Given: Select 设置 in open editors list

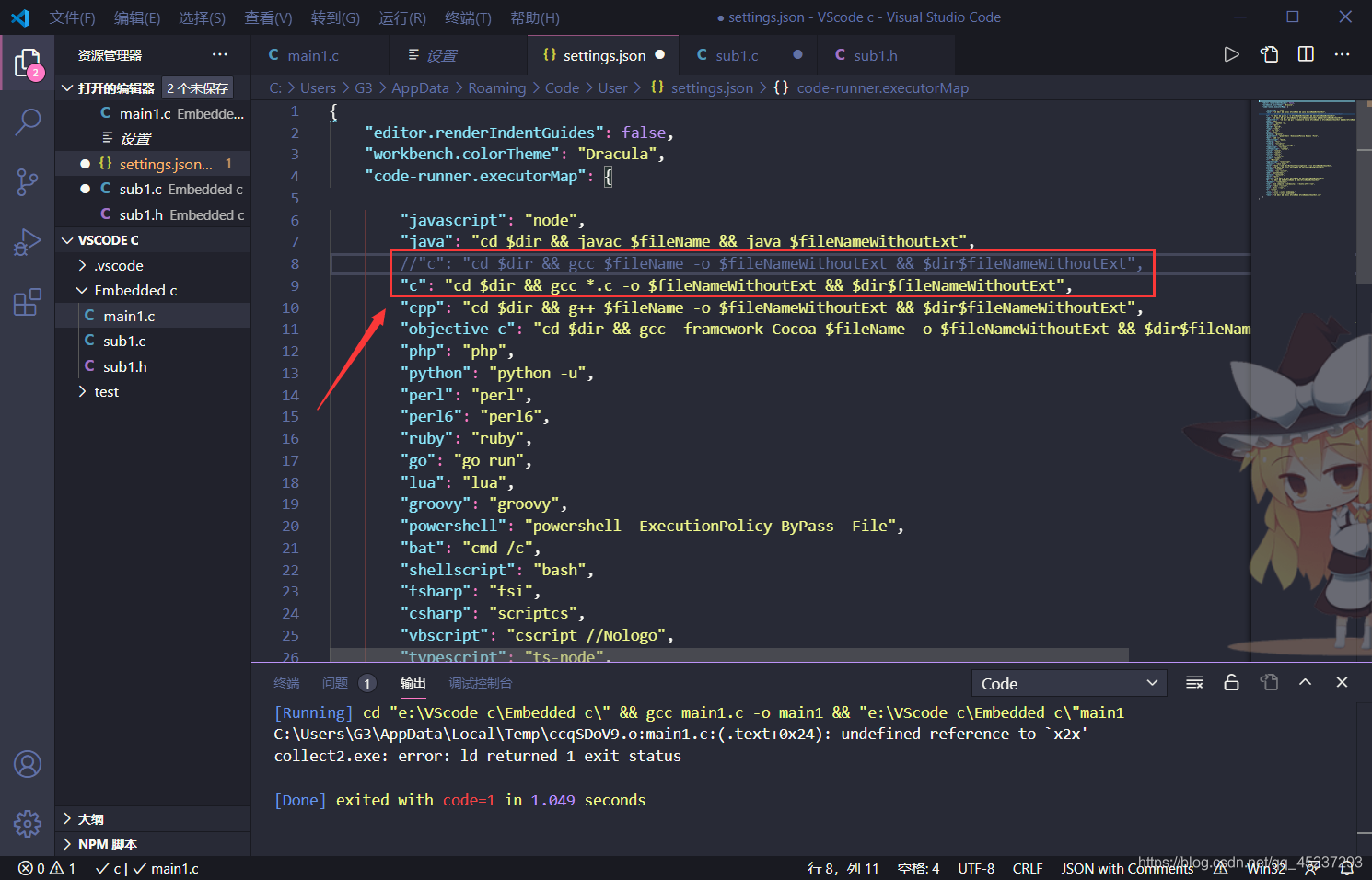Looking at the screenshot, I should (x=152, y=138).
